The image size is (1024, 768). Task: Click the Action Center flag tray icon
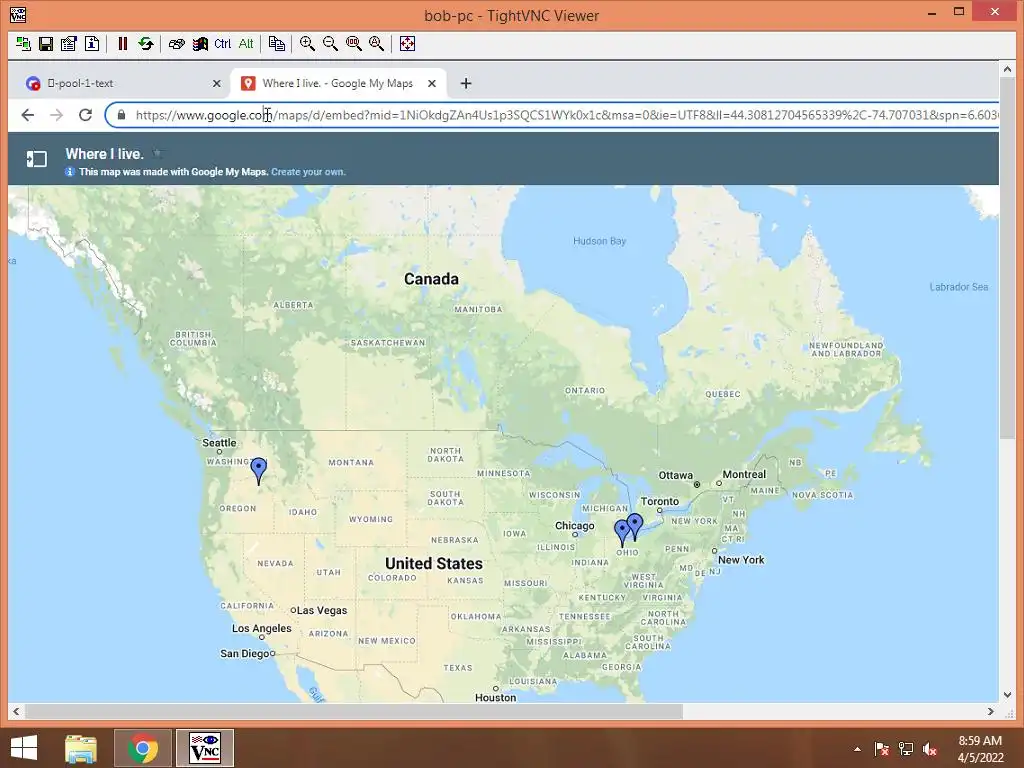[x=882, y=749]
